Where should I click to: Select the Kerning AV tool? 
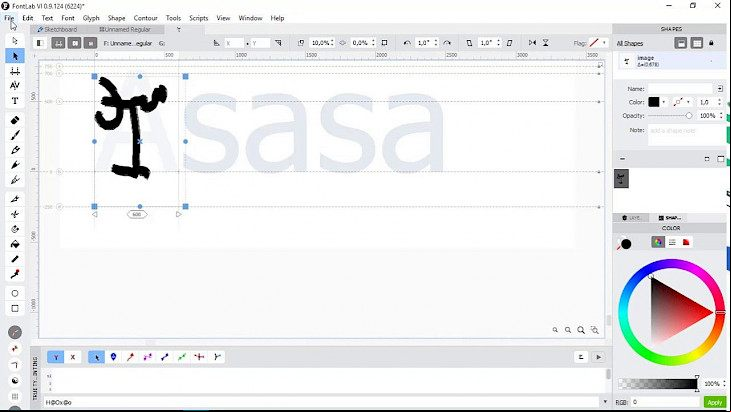pos(15,86)
